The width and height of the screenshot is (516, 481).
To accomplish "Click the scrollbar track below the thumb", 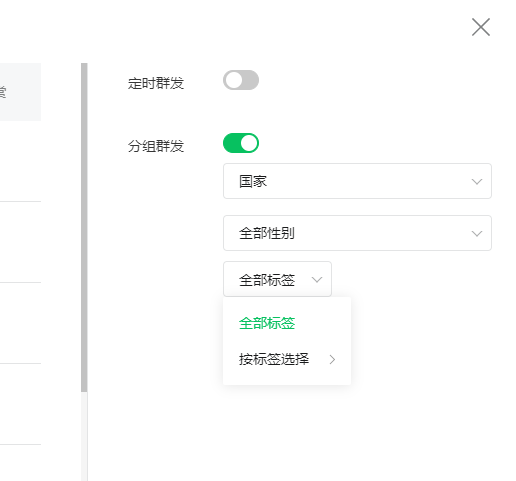I will 84,437.
